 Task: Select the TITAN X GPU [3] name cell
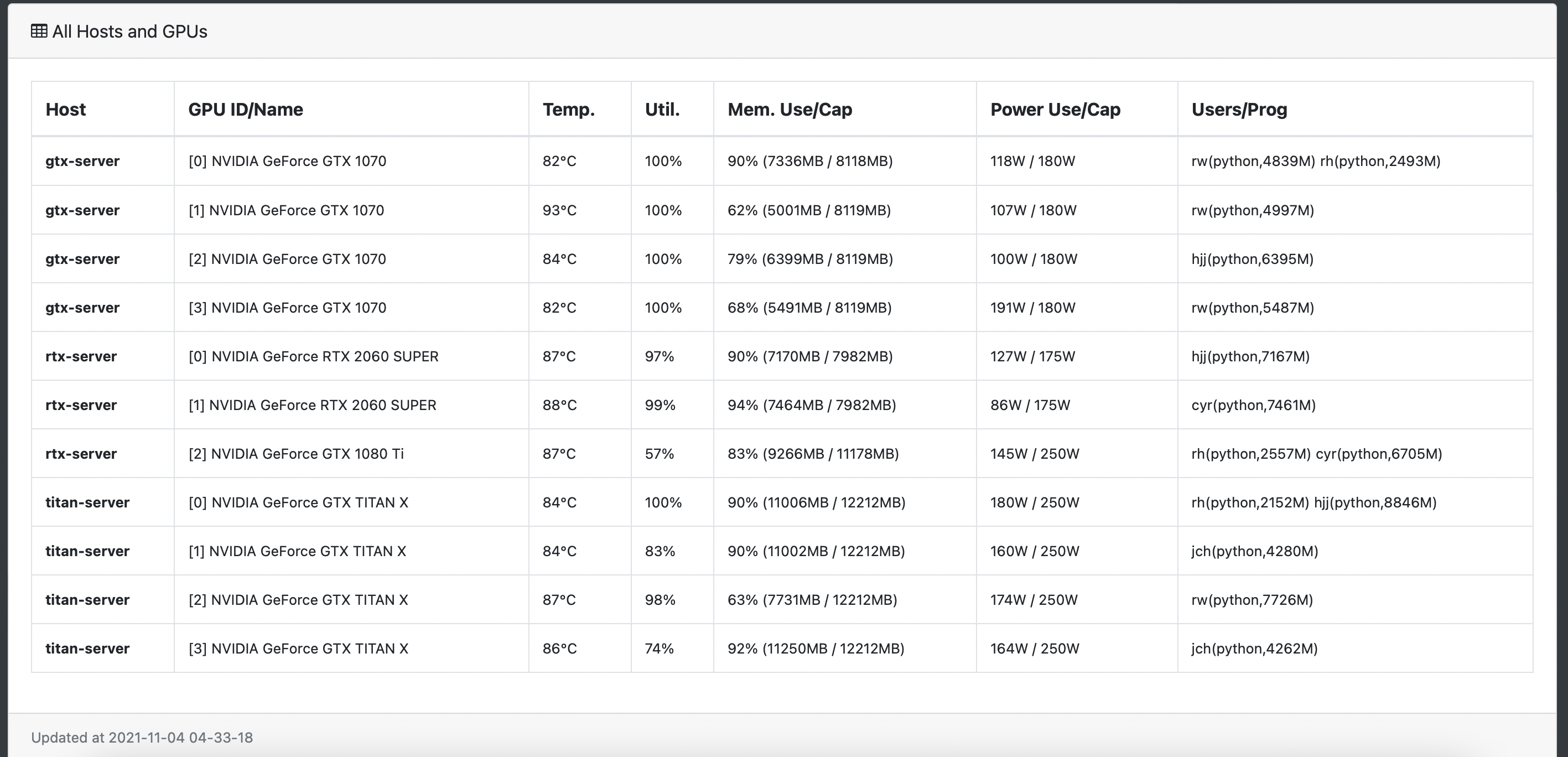coord(298,649)
